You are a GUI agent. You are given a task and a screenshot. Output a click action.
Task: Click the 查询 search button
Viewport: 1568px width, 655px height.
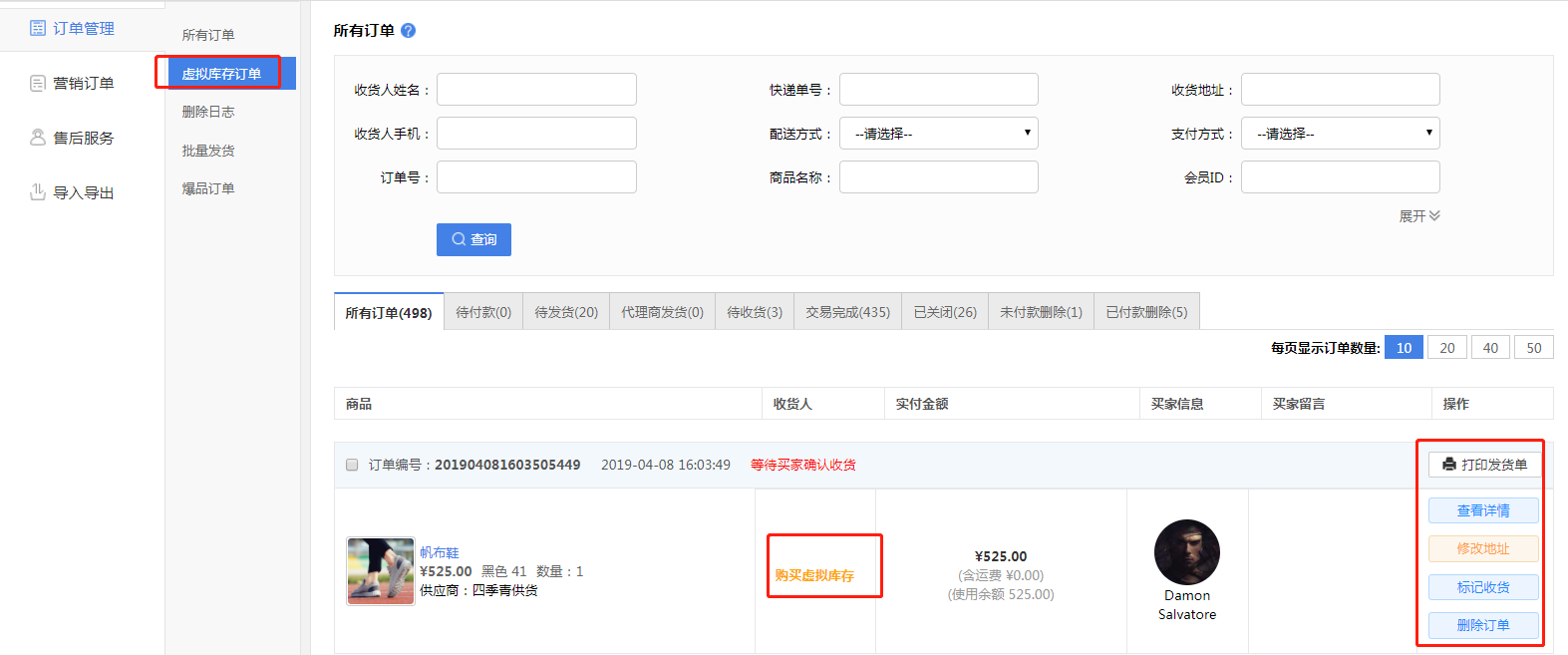click(x=473, y=239)
